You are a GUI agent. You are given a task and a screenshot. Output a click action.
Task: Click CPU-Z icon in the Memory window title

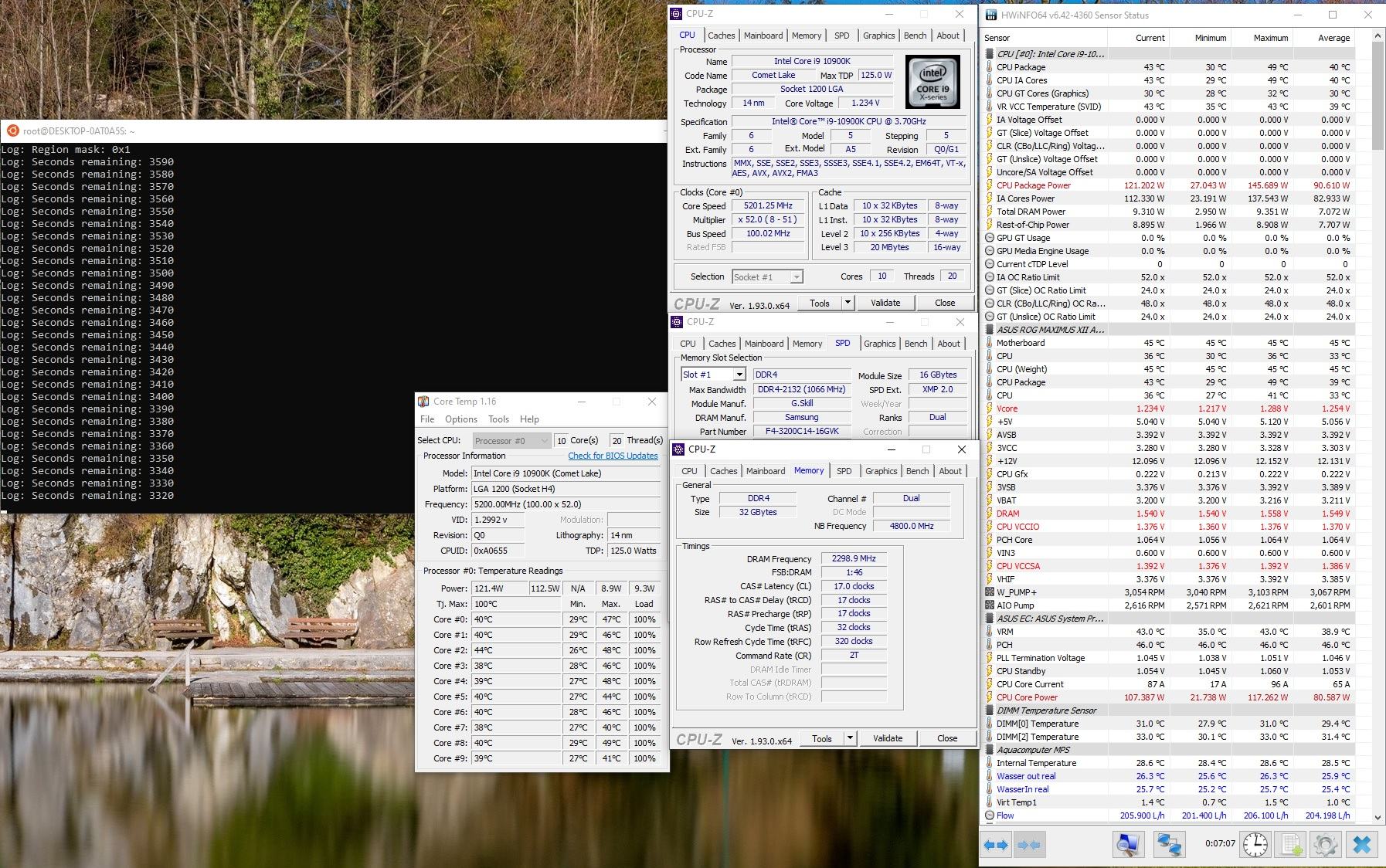tap(678, 449)
